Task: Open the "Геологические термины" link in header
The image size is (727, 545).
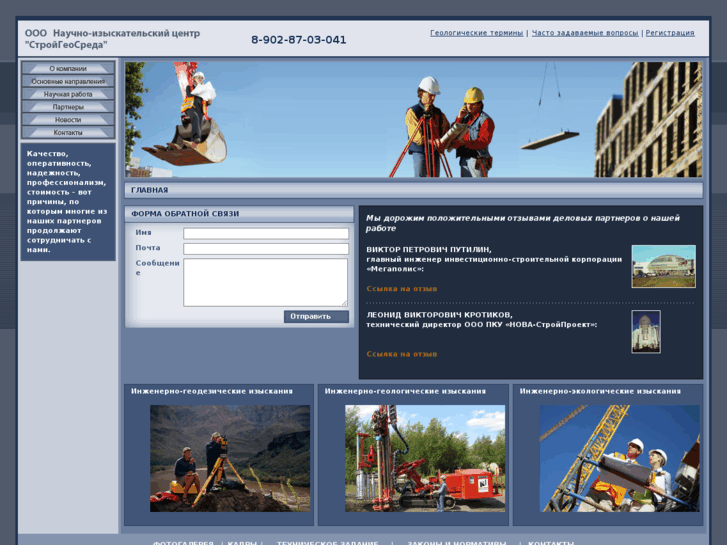Action: pyautogui.click(x=476, y=33)
